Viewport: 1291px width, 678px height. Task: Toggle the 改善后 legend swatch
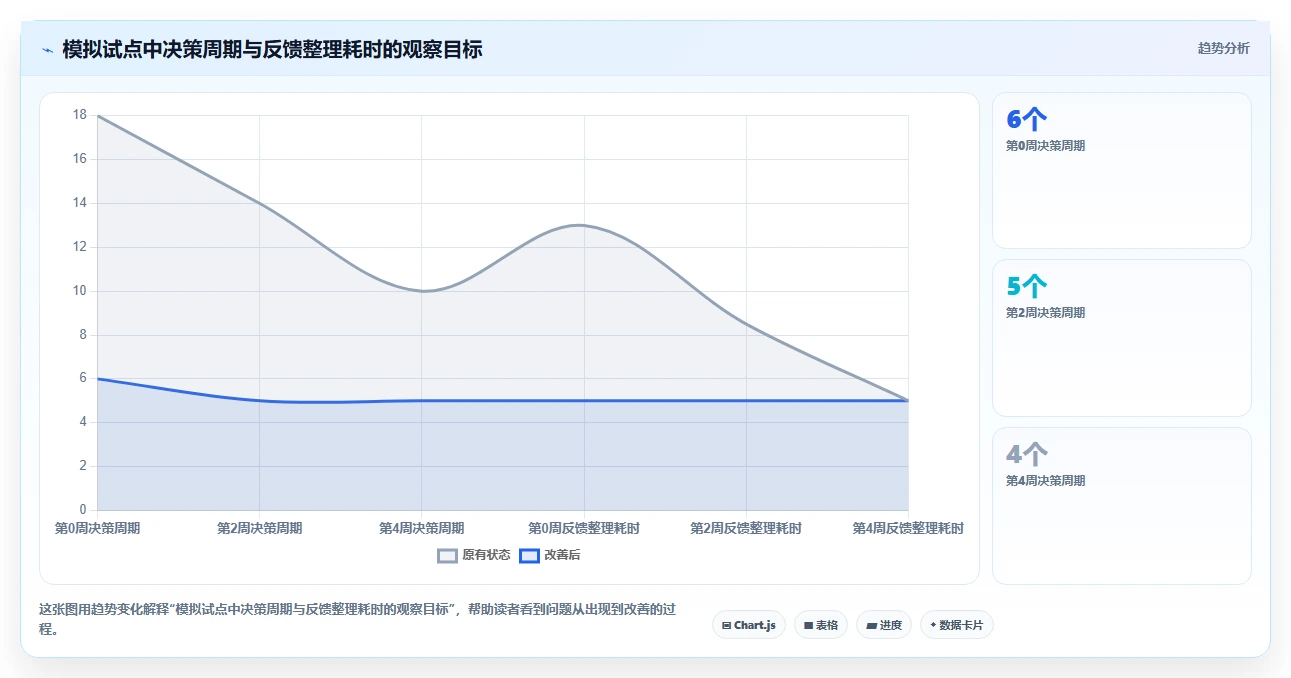pos(529,555)
